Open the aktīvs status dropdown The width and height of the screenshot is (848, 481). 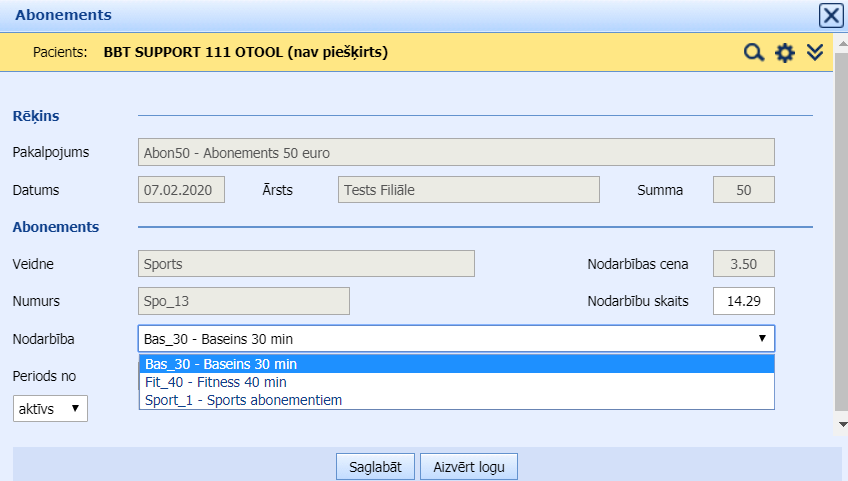(x=50, y=408)
